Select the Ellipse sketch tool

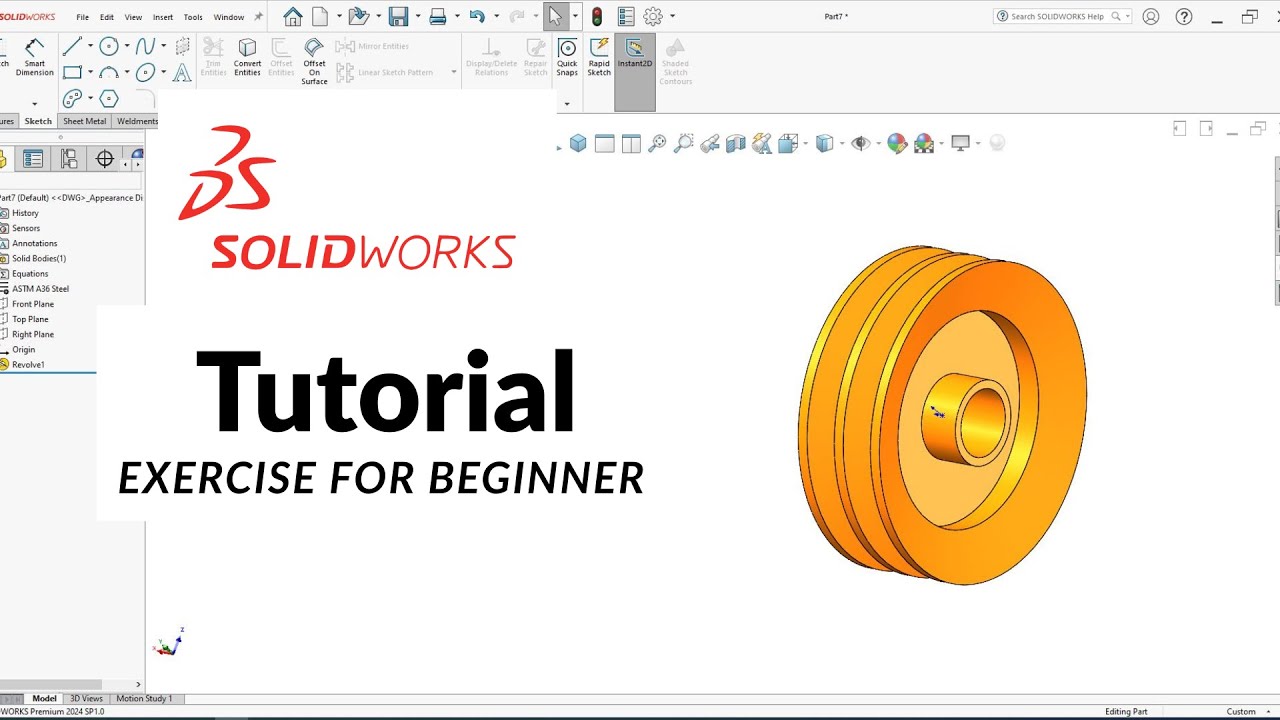[x=146, y=72]
